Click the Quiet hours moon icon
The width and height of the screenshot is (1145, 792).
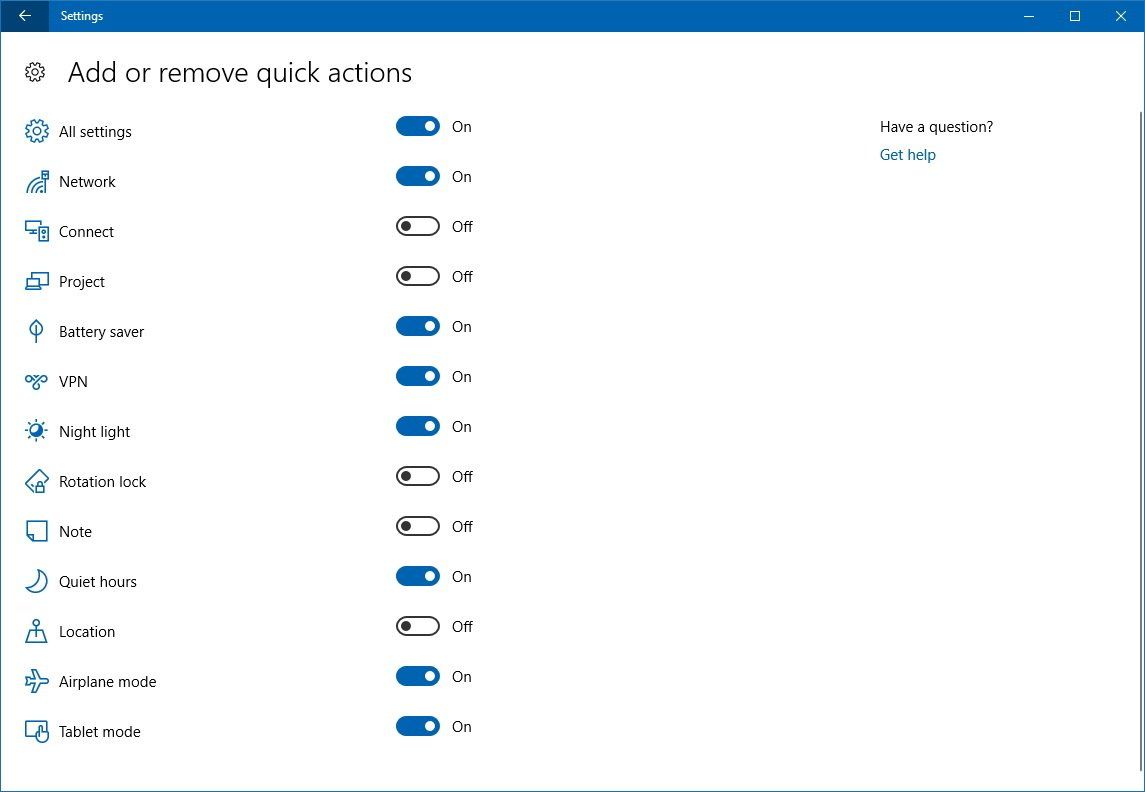tap(36, 581)
